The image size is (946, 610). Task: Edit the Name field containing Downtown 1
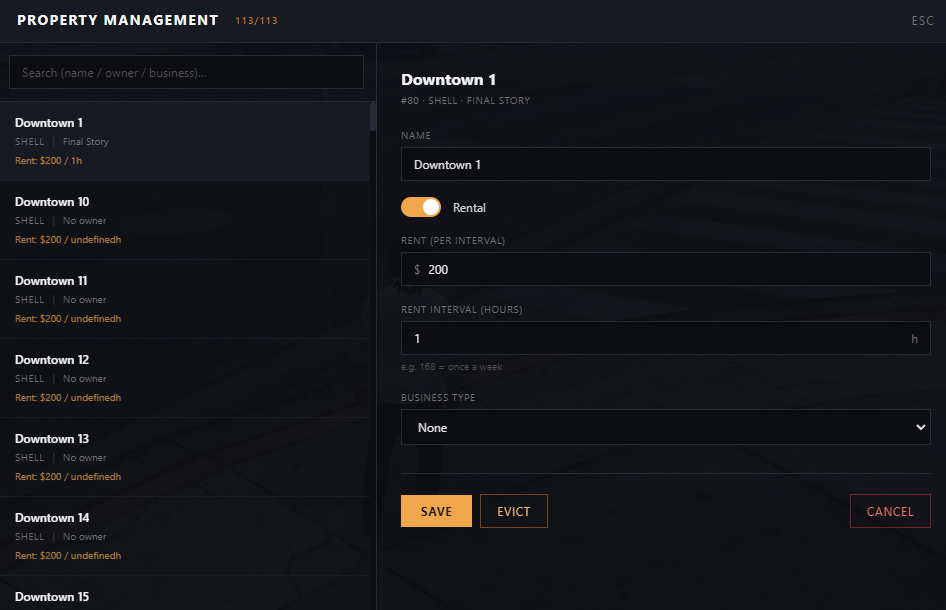coord(665,164)
